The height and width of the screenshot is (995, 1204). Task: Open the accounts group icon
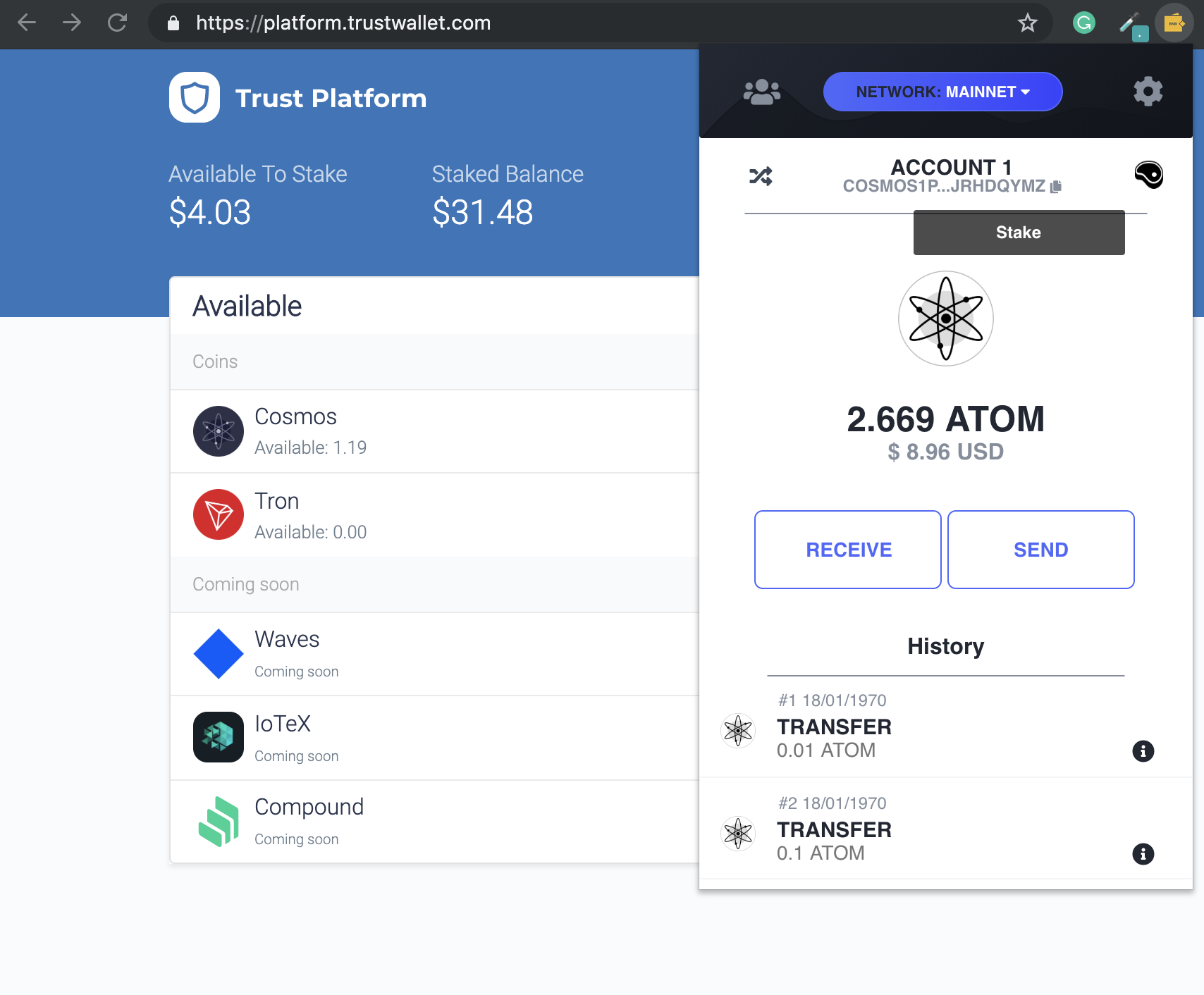pyautogui.click(x=762, y=92)
